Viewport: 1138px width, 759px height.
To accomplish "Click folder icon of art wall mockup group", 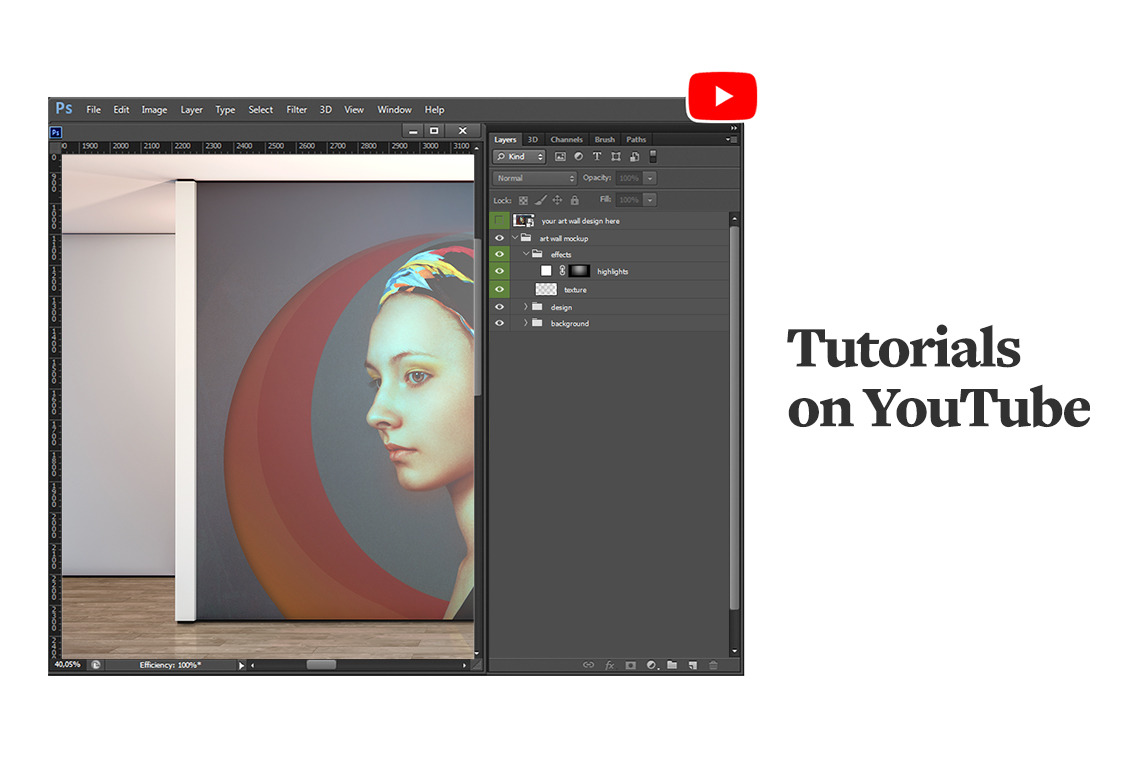I will [526, 238].
